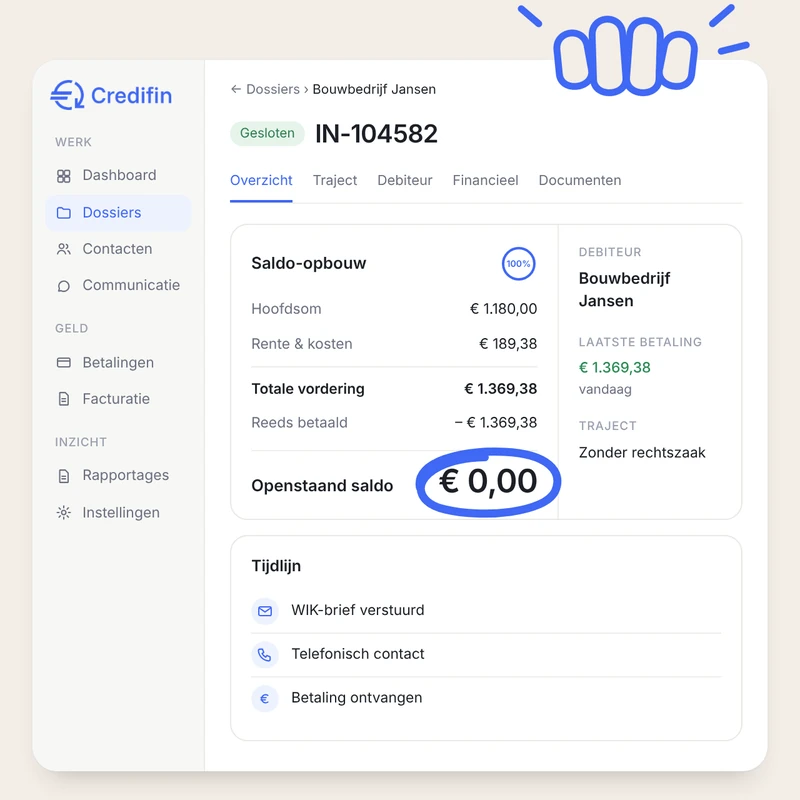800x800 pixels.
Task: Click the Credifin logo icon
Action: pyautogui.click(x=67, y=95)
